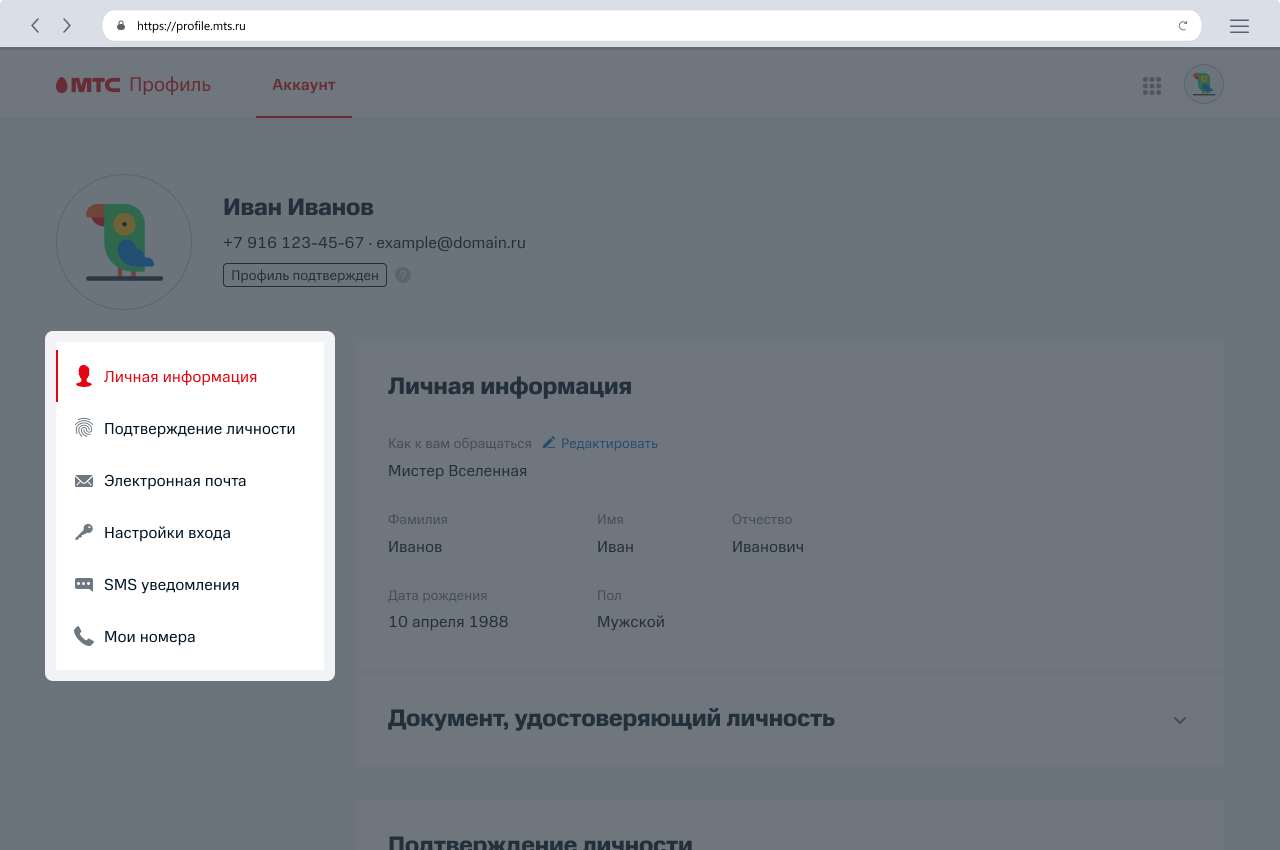
Task: Open the apps grid icon
Action: 1152,86
